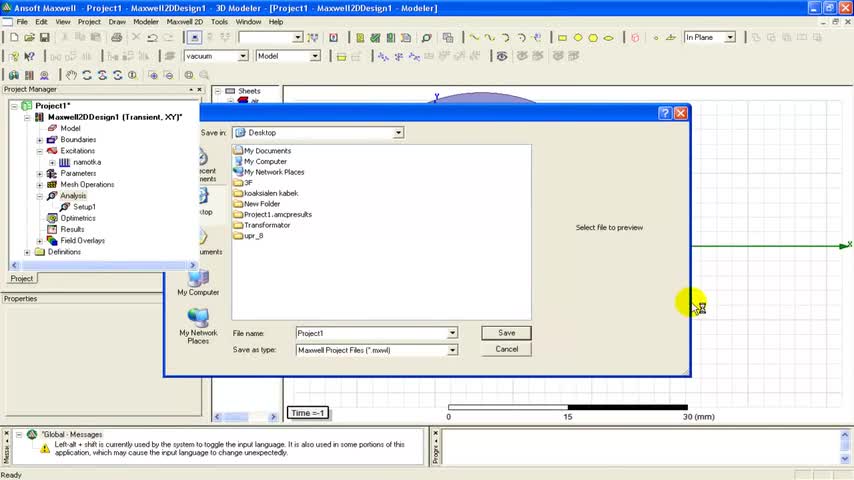Select the Excitations tree item

77,151
